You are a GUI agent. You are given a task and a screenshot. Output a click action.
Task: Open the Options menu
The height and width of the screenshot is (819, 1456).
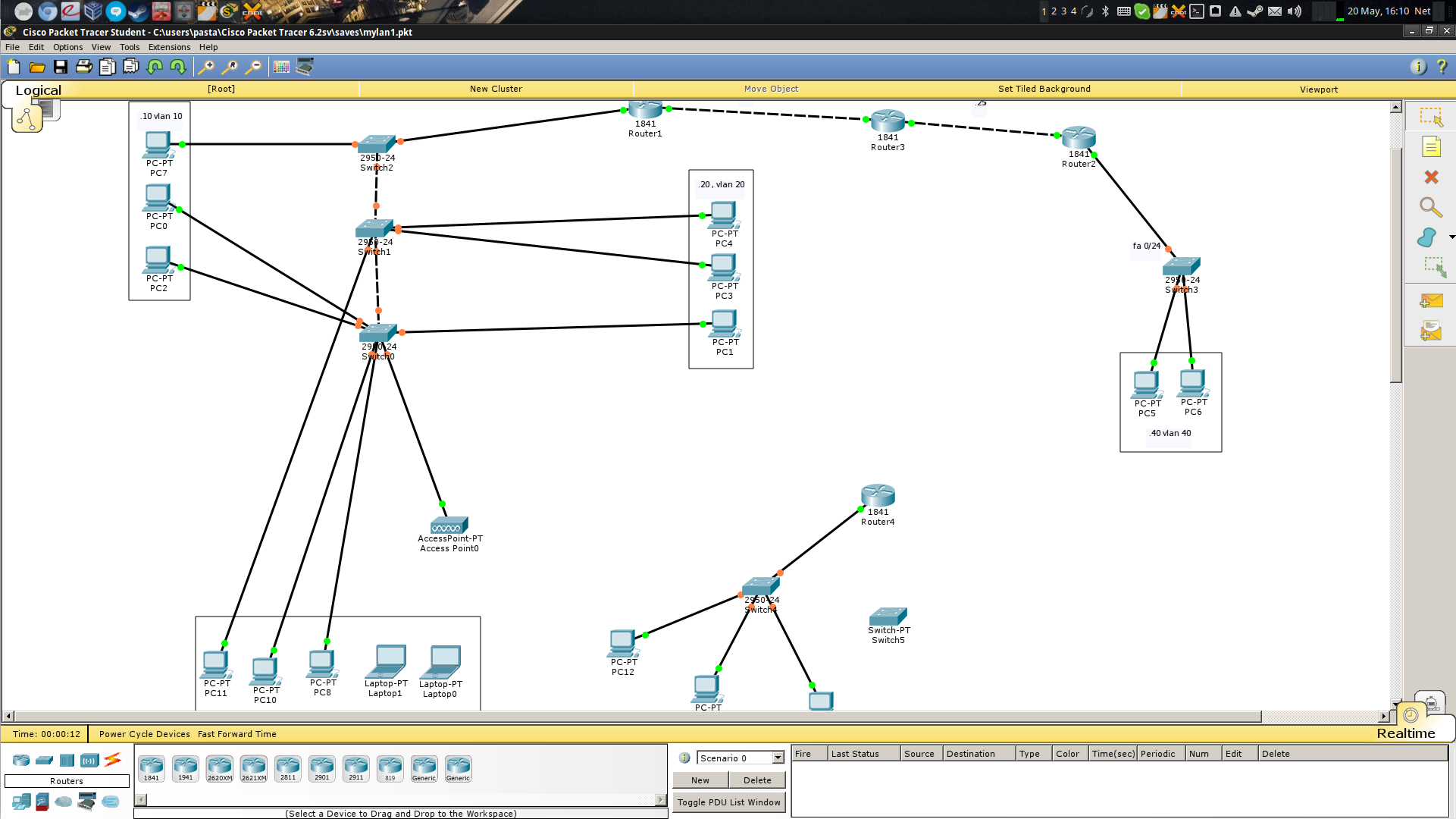point(67,47)
